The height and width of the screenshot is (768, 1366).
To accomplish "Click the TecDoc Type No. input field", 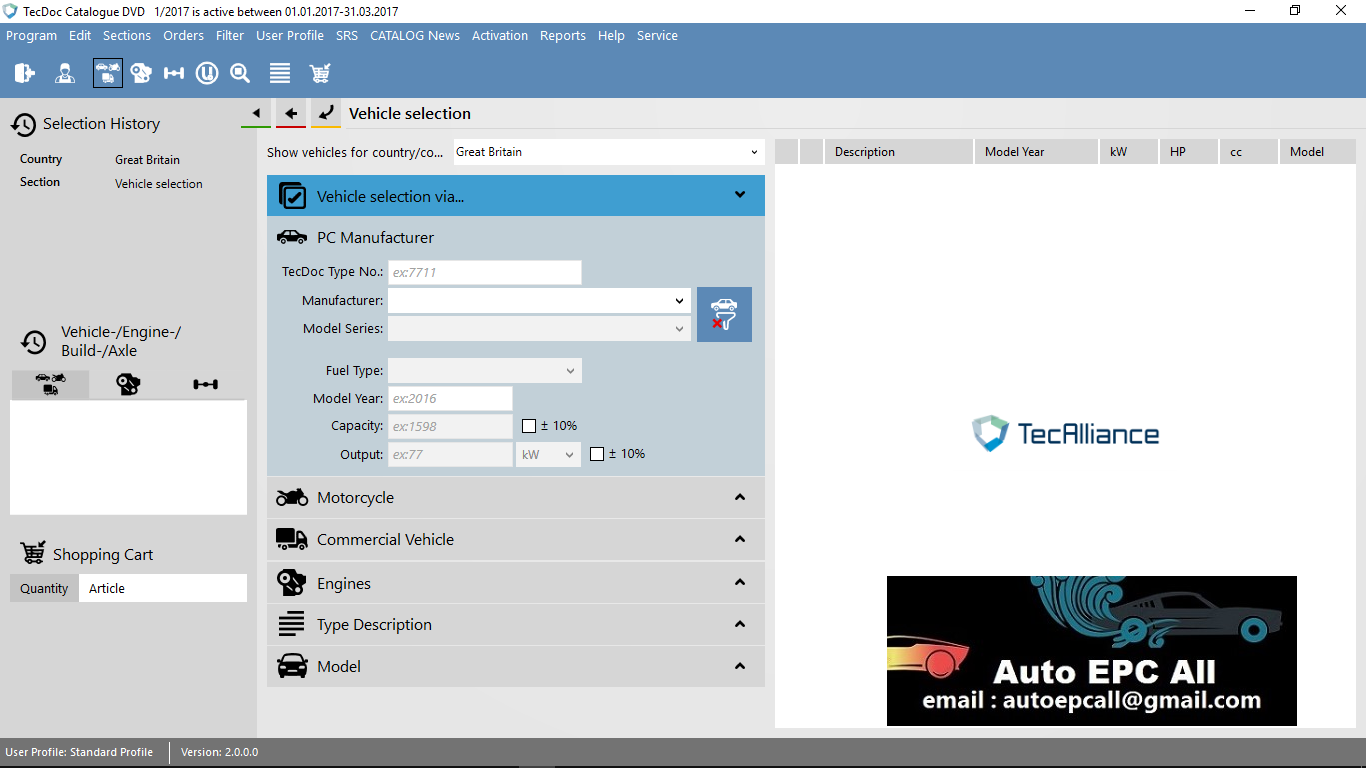I will (x=484, y=272).
